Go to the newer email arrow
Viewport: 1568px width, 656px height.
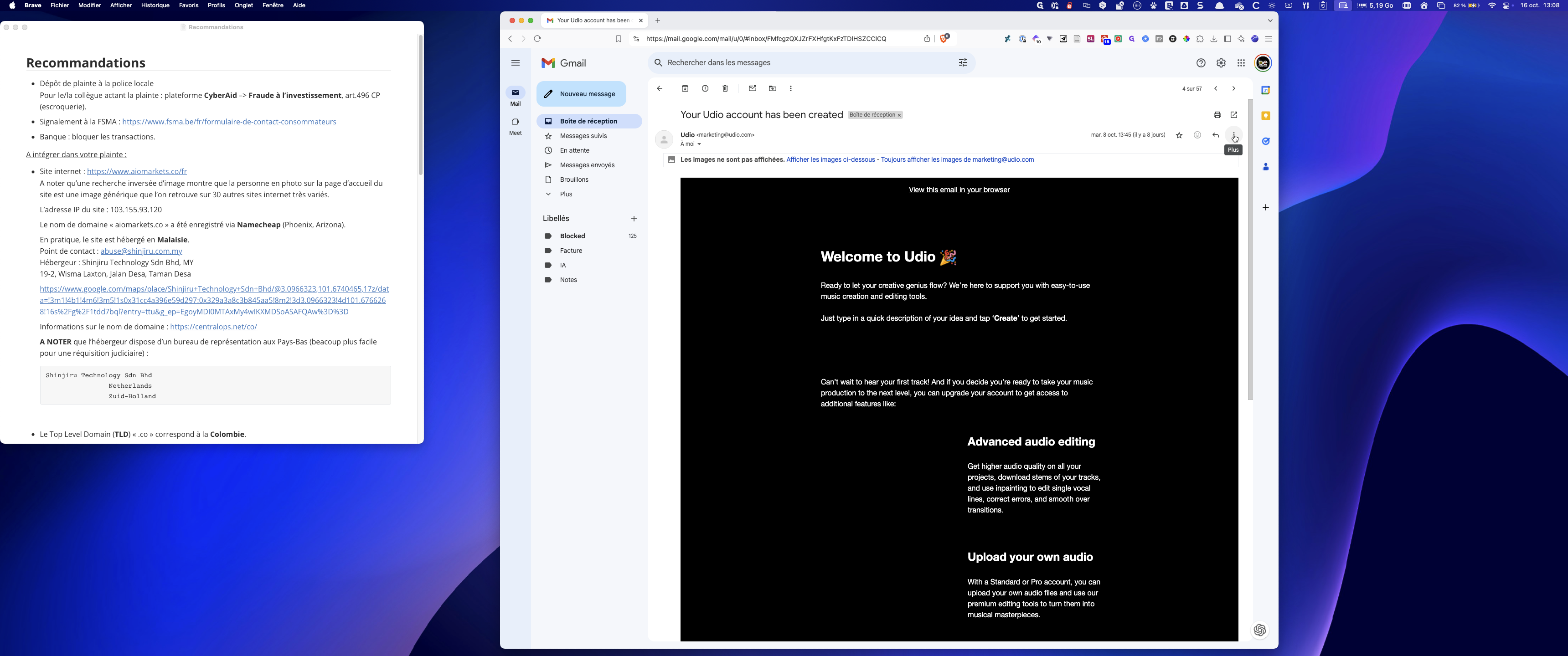click(1216, 89)
